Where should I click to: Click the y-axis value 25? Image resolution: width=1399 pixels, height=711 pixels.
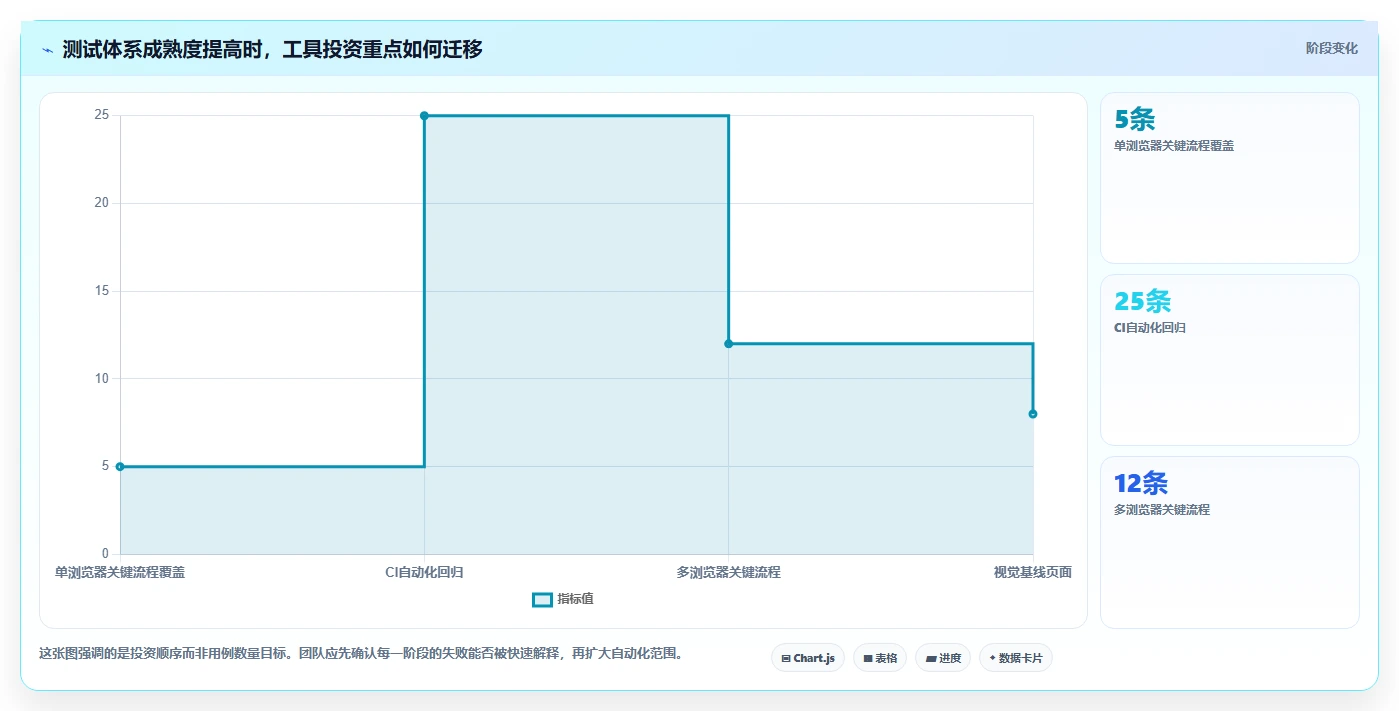click(x=101, y=115)
